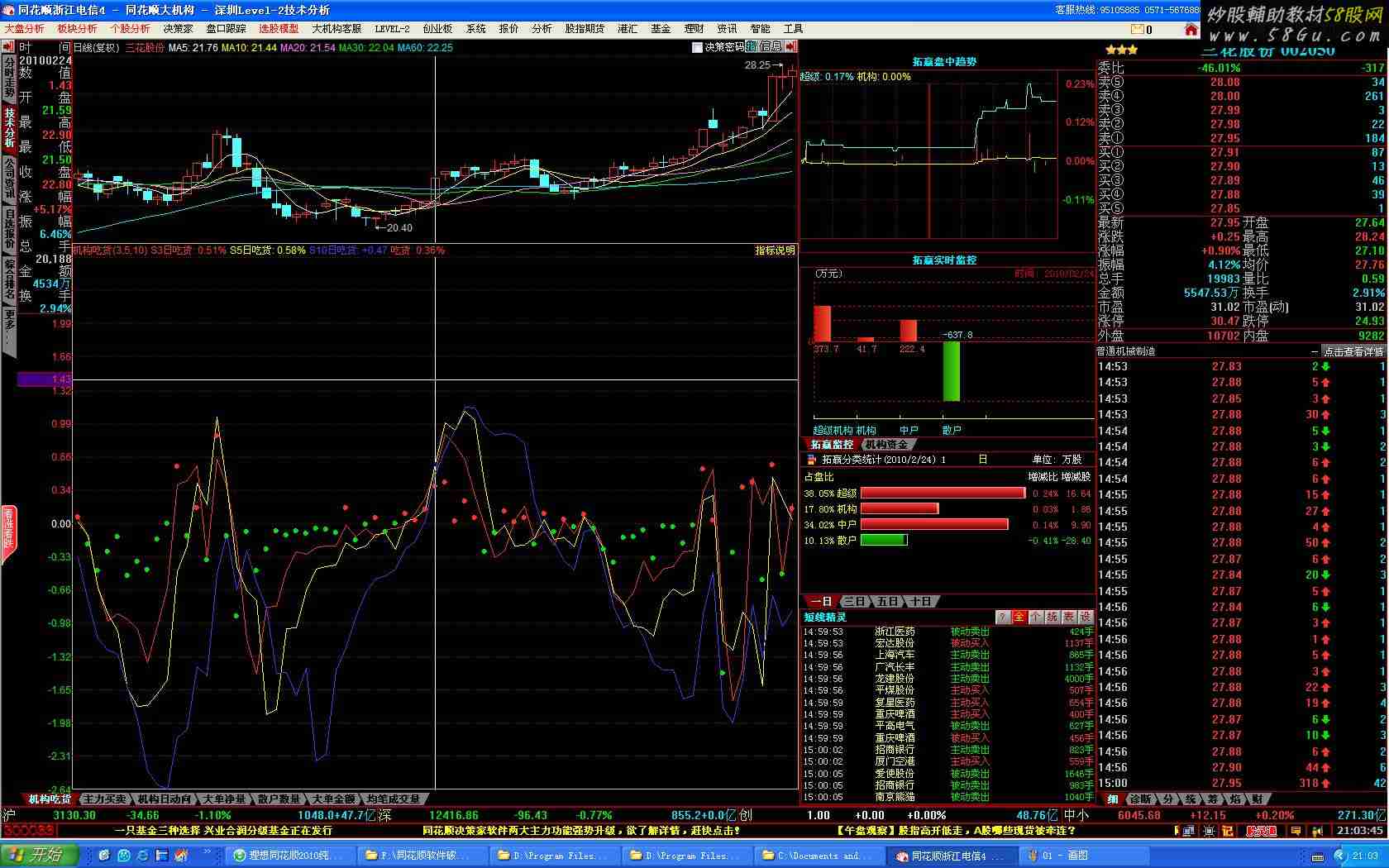Open the 股指期货 menu
The image size is (1389, 868).
[x=585, y=29]
